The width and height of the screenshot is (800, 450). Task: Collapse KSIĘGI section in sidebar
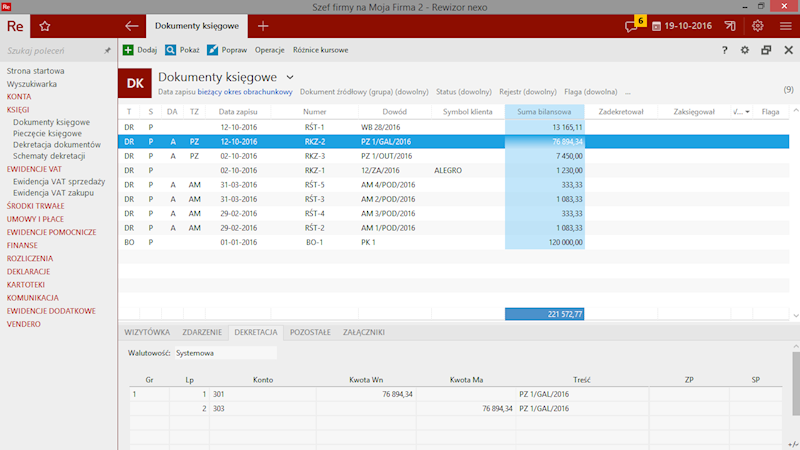tap(18, 110)
